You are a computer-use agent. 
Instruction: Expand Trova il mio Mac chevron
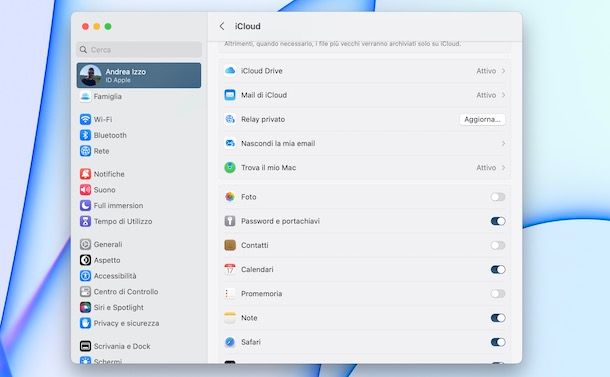click(503, 167)
